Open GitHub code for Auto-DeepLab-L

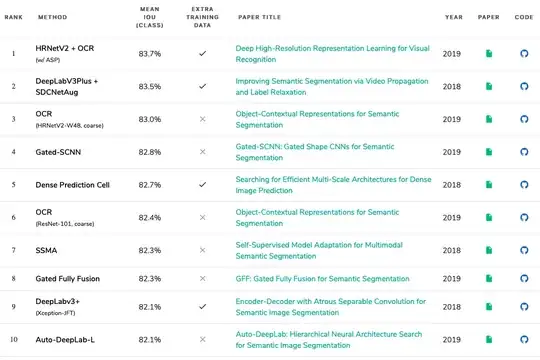point(524,339)
